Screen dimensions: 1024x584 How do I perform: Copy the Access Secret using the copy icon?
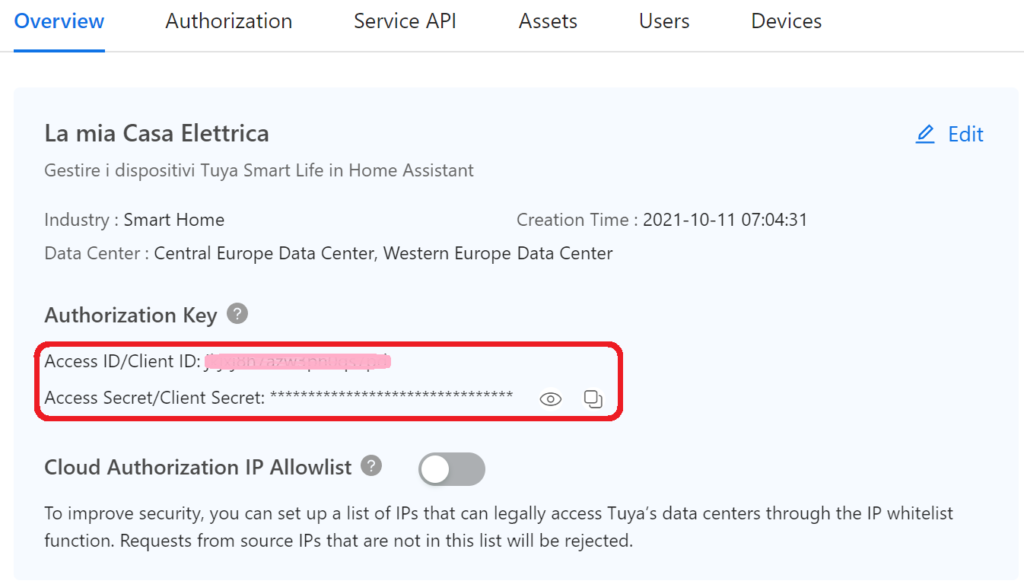[x=593, y=399]
